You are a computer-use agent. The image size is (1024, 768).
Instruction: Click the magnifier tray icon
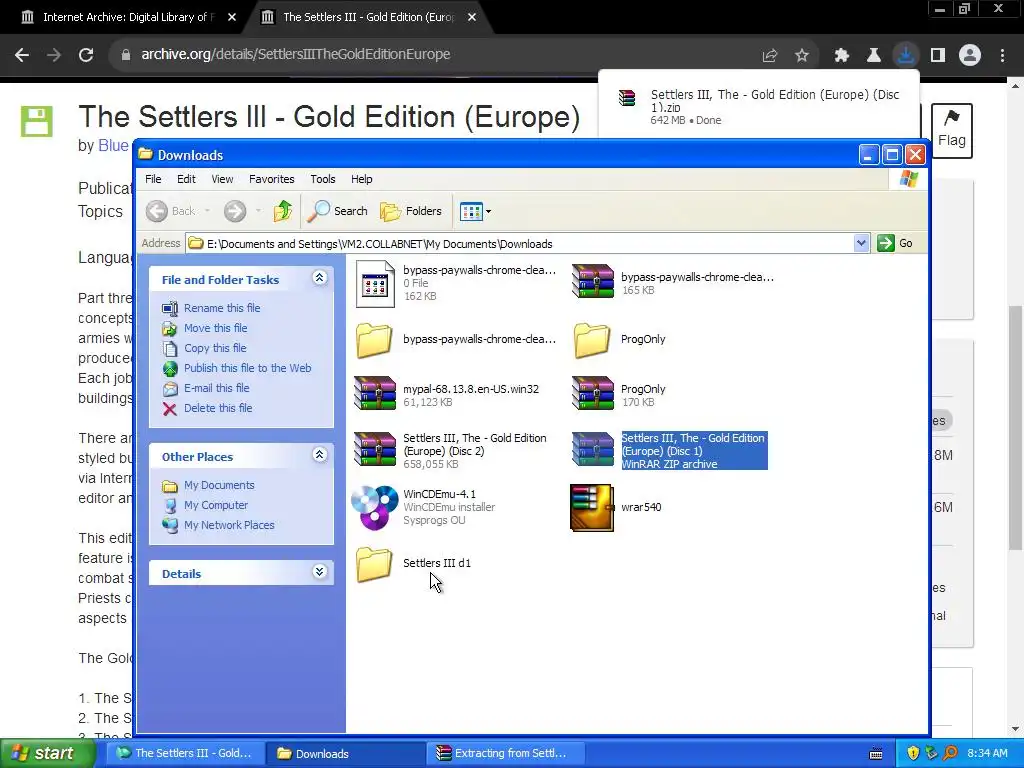(x=950, y=753)
